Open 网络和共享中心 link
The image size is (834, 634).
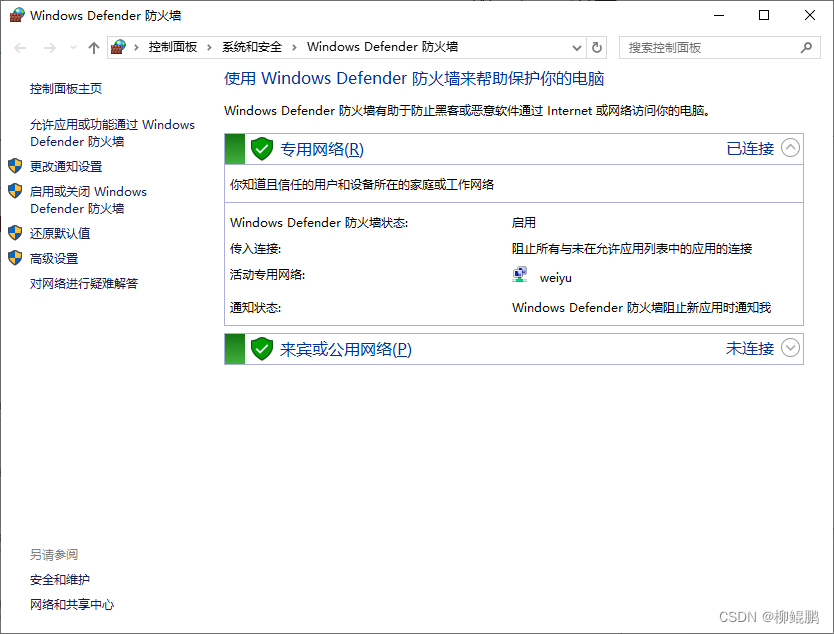(72, 604)
